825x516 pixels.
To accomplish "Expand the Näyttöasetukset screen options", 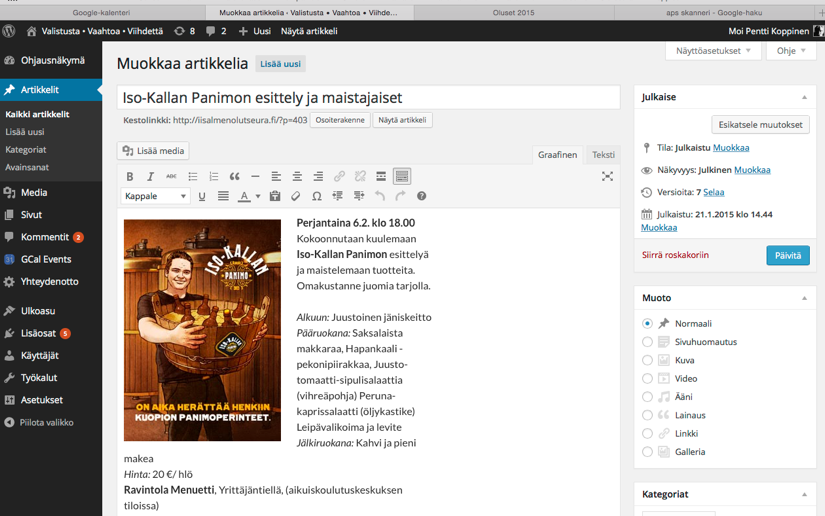I will (x=713, y=51).
